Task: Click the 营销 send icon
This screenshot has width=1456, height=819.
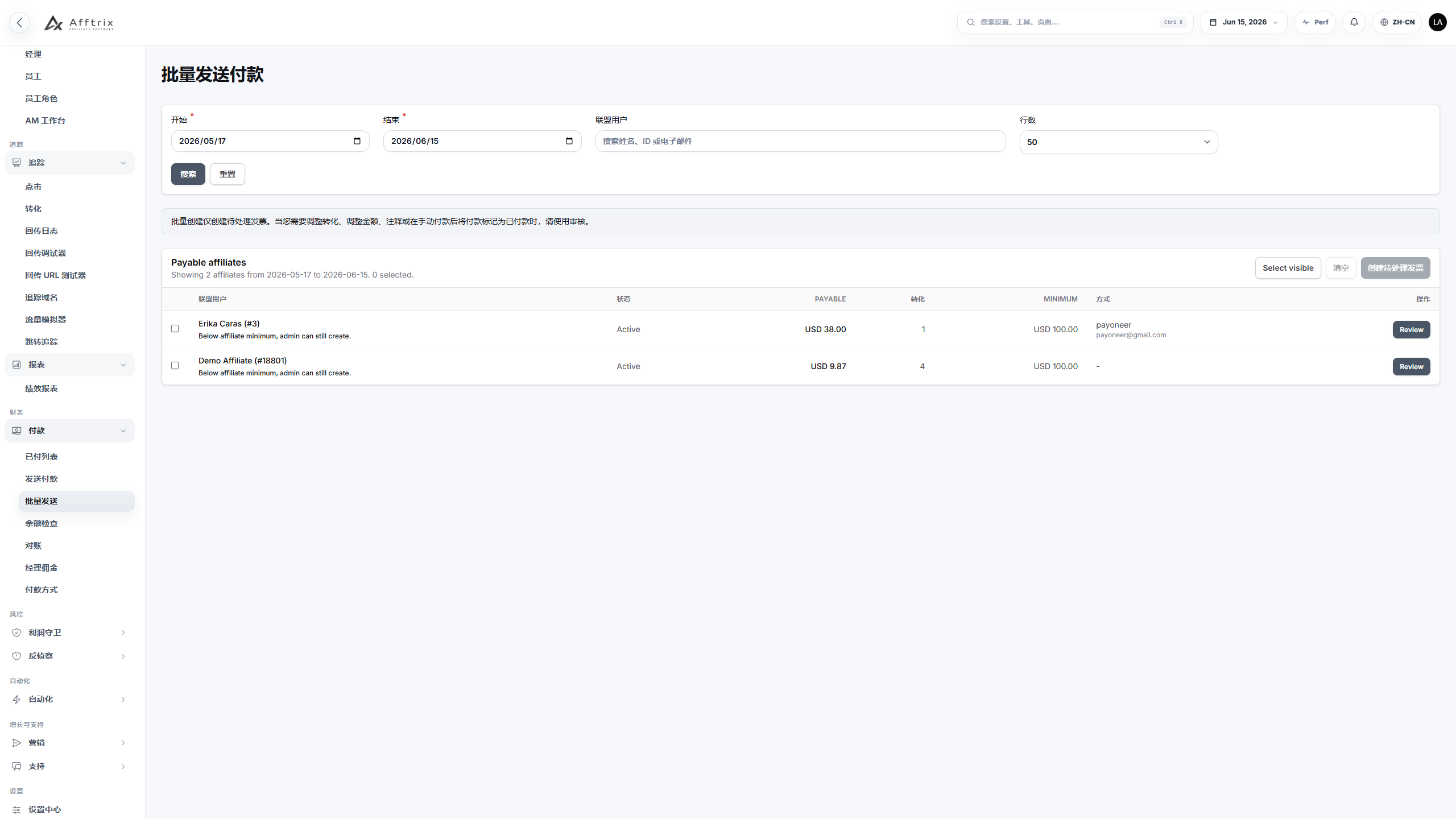Action: (16, 743)
